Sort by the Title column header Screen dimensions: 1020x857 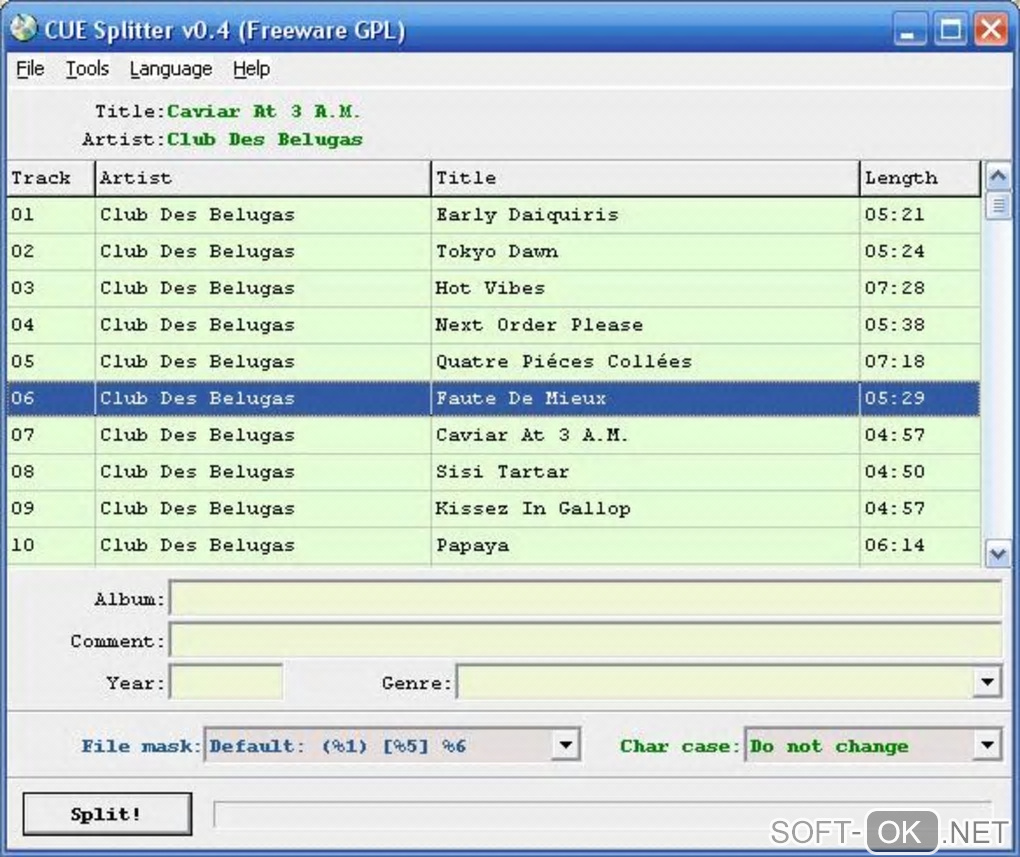[645, 178]
